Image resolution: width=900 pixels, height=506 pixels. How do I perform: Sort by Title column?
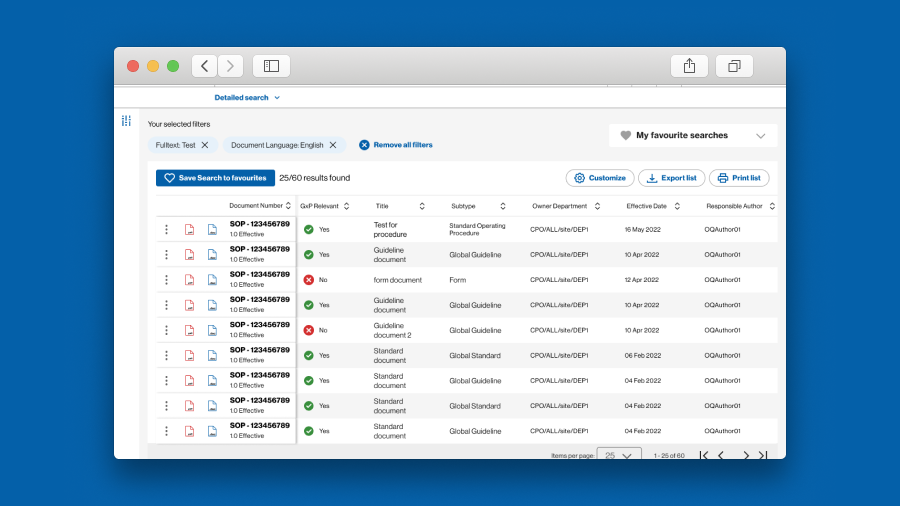coord(422,206)
